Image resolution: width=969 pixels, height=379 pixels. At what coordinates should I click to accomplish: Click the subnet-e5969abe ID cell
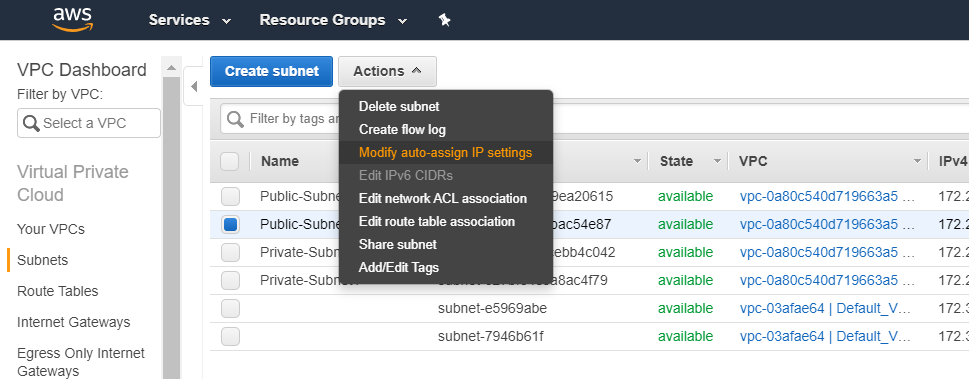point(492,308)
